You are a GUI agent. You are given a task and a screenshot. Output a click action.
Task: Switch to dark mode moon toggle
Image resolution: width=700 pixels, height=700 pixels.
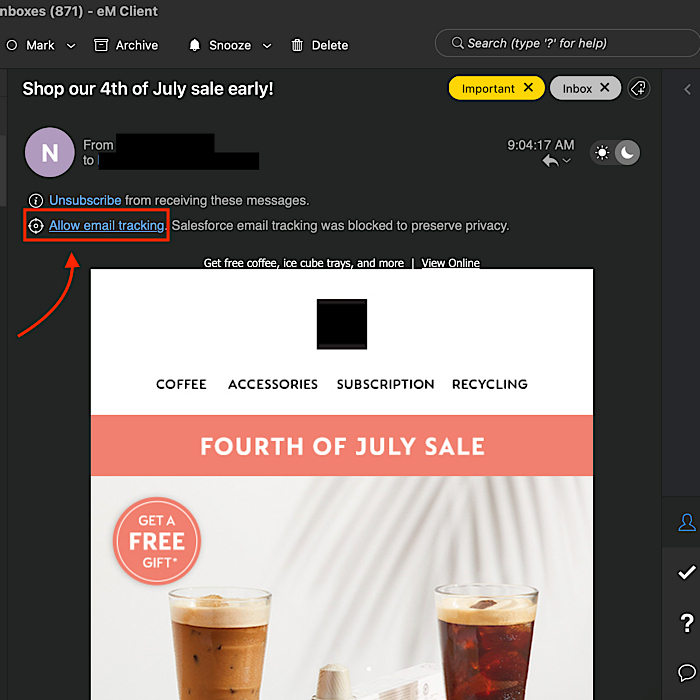[x=627, y=153]
